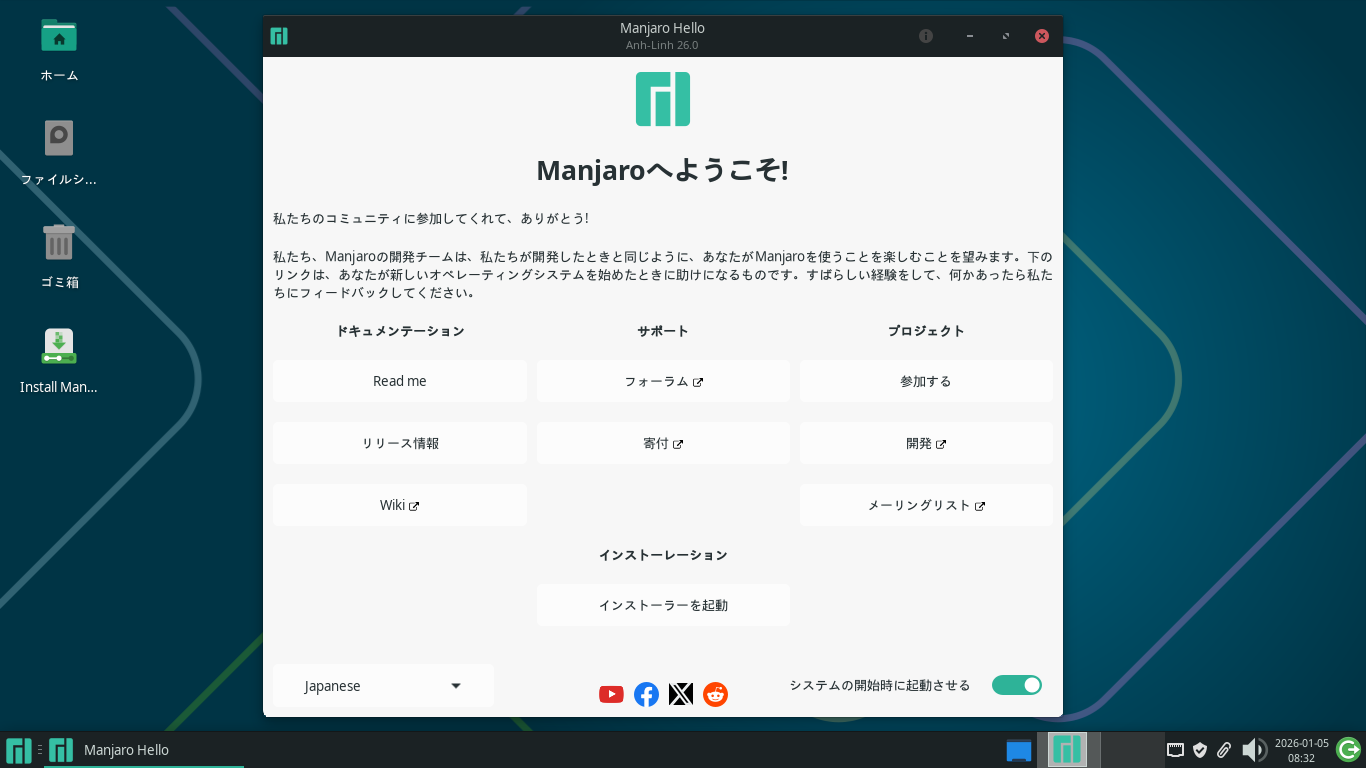This screenshot has height=768, width=1366.
Task: Click the サポート section heading
Action: point(663,331)
